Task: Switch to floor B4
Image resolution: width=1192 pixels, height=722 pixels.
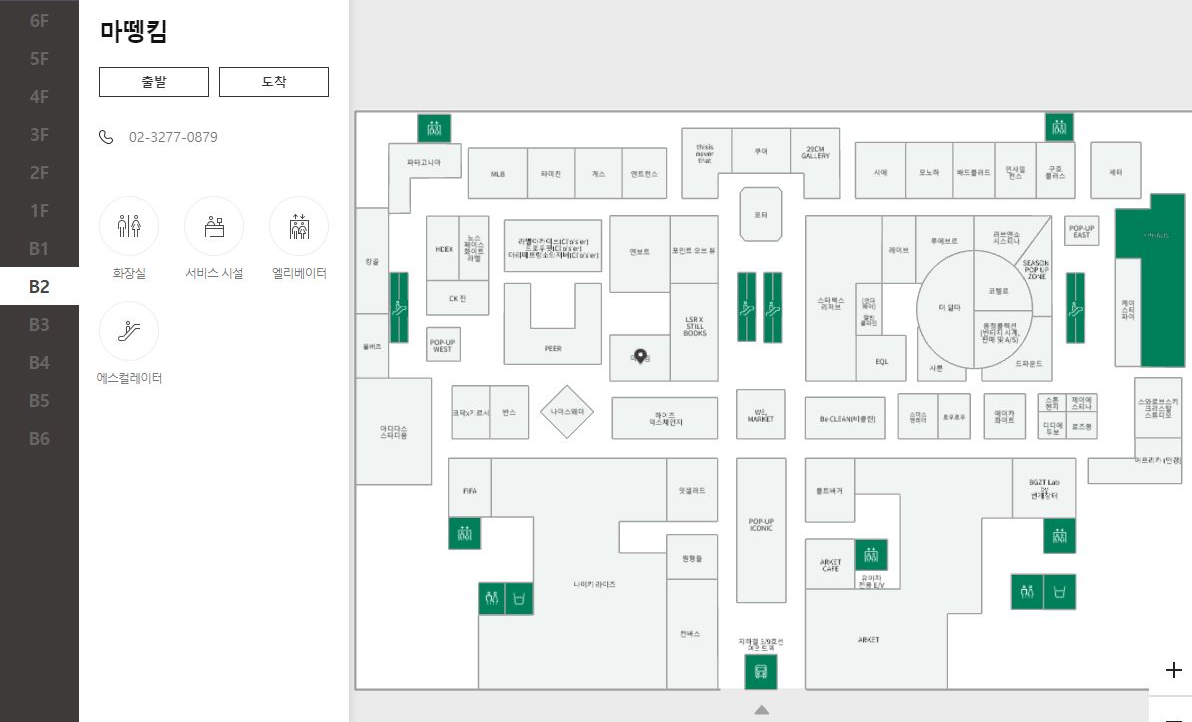Action: click(x=40, y=363)
